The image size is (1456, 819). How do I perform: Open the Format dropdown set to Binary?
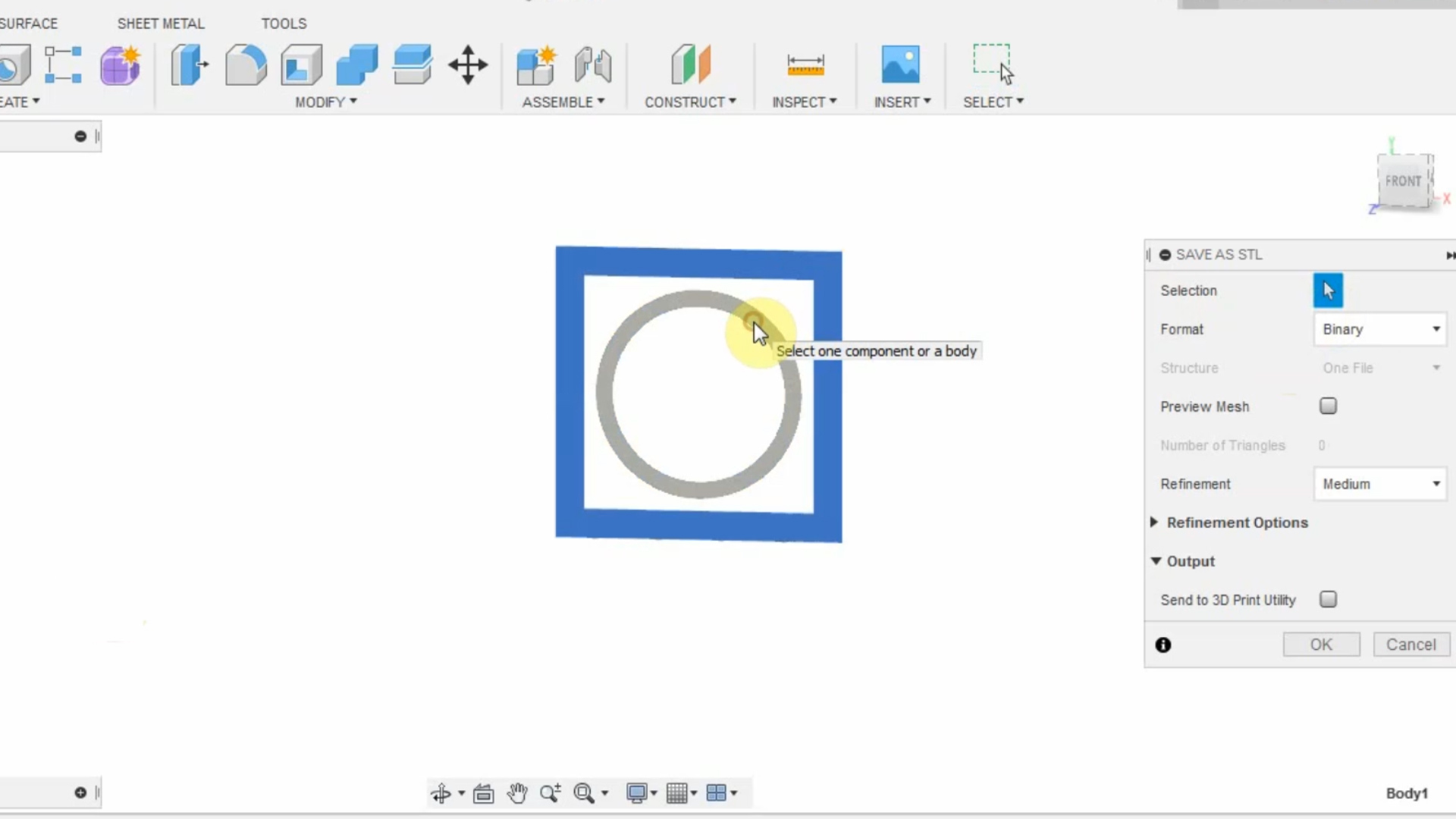coord(1379,329)
